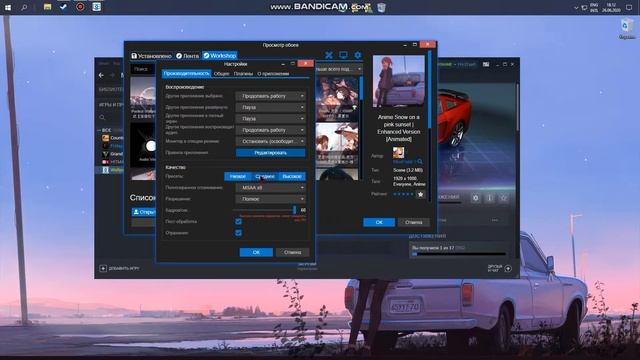Click the author avatar picture
Viewport: 640px width, 360px height.
pos(398,153)
